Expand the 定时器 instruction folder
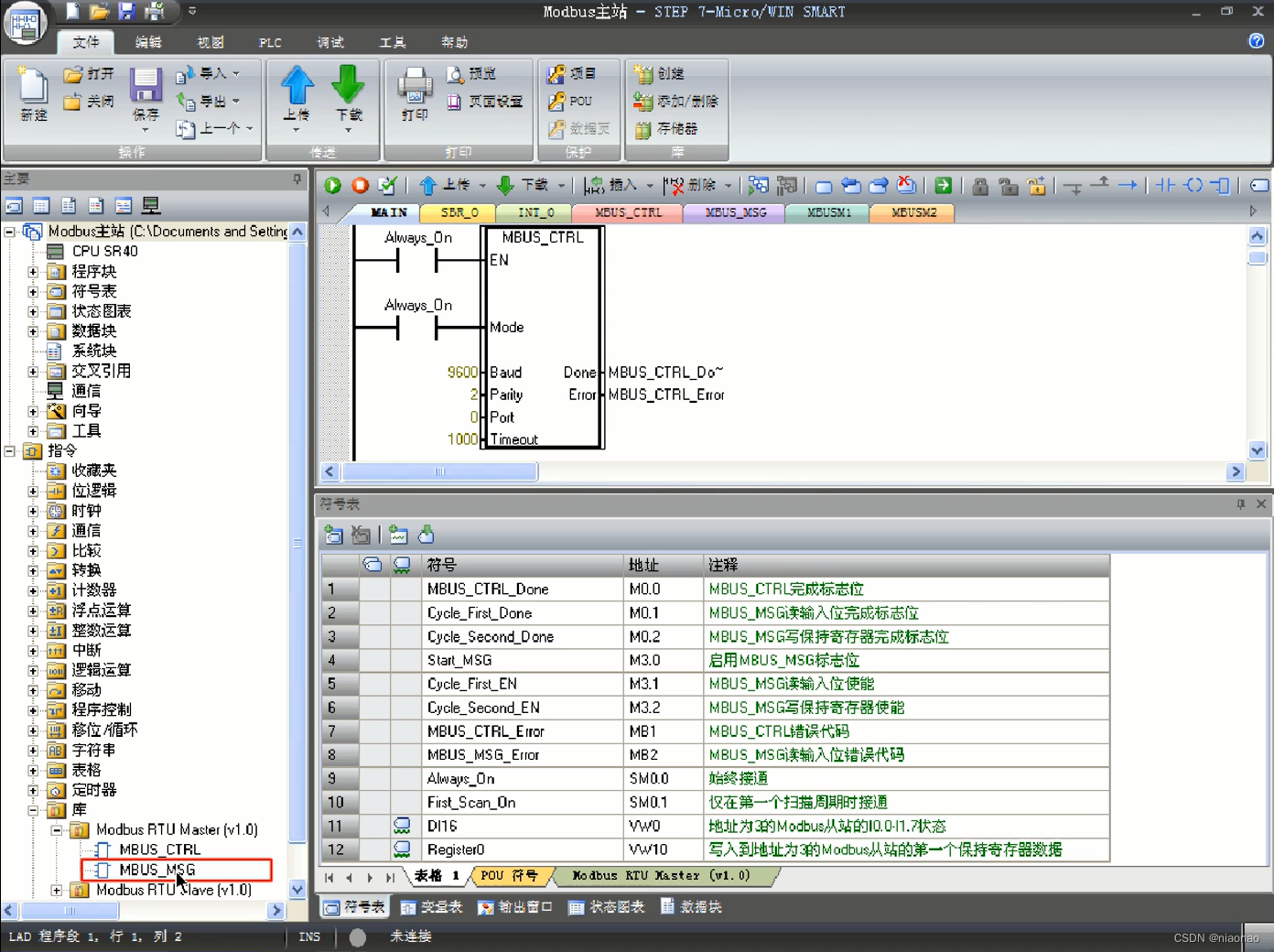Screen dimensions: 1274x952 (x=33, y=791)
